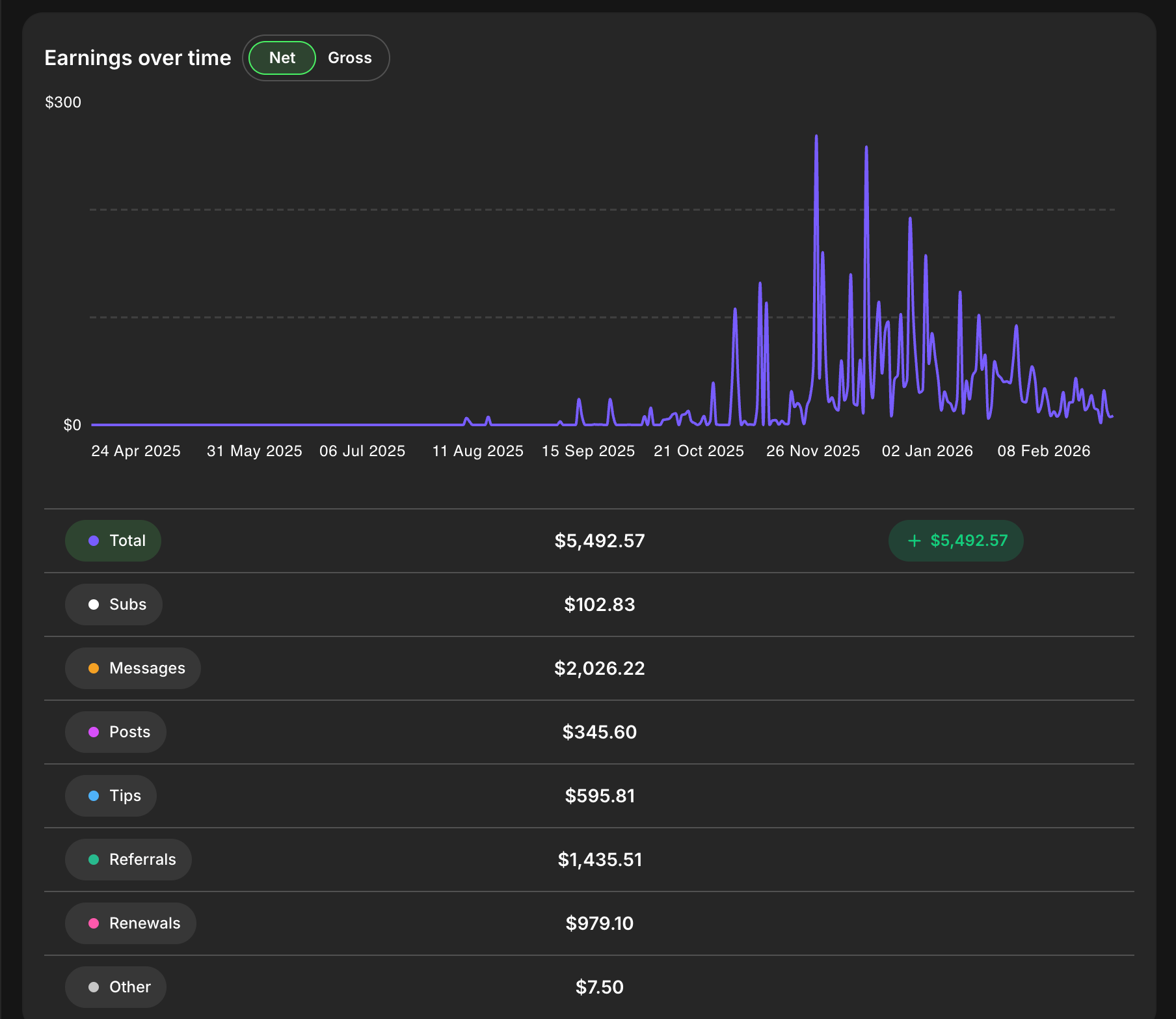Click the gray Other color dot

point(94,987)
